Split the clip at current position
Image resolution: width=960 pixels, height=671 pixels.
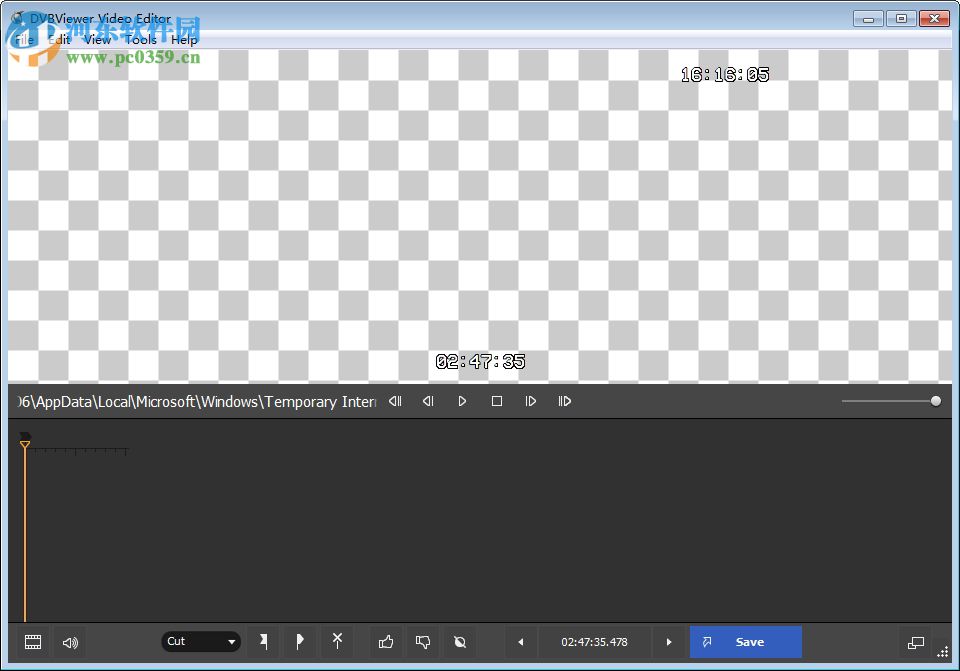click(x=337, y=642)
